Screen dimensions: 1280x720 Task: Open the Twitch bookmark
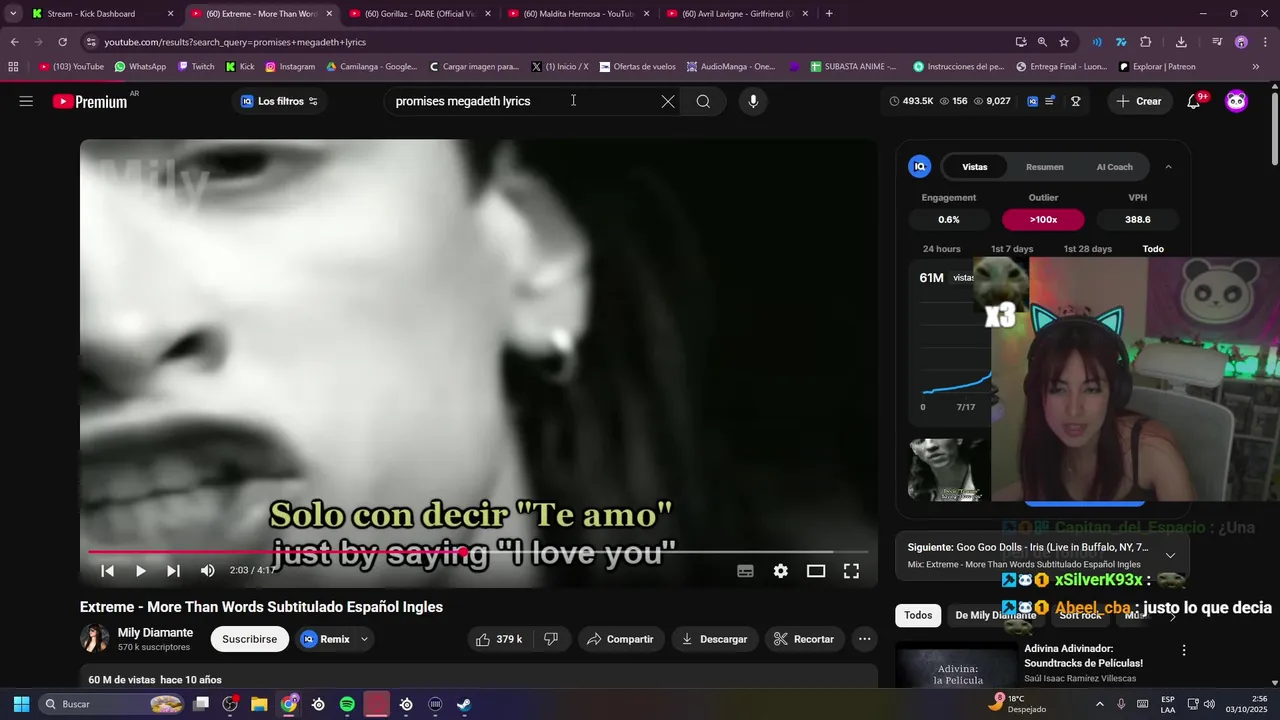click(x=196, y=67)
